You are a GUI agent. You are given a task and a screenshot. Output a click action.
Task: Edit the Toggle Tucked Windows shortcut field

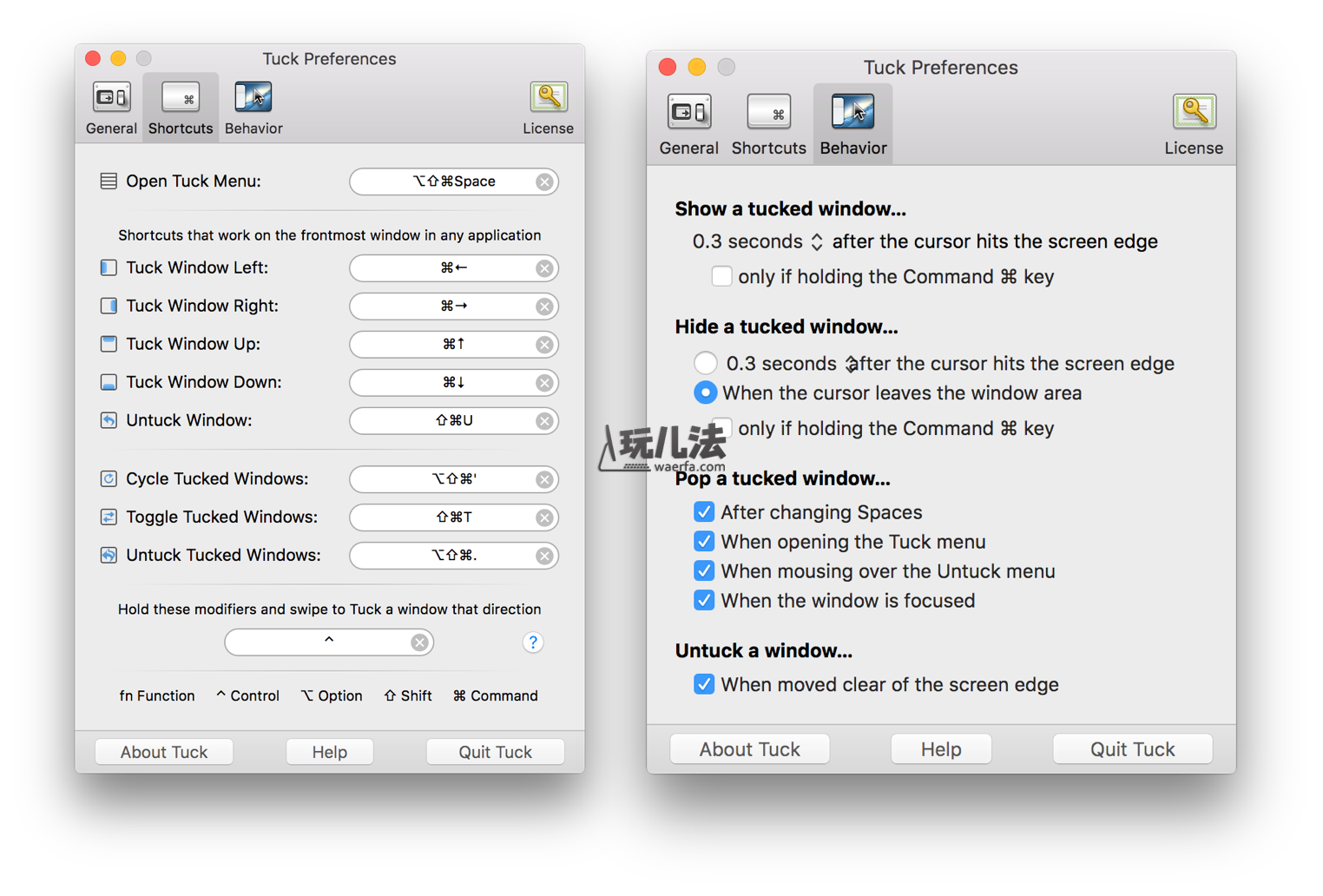pyautogui.click(x=454, y=517)
